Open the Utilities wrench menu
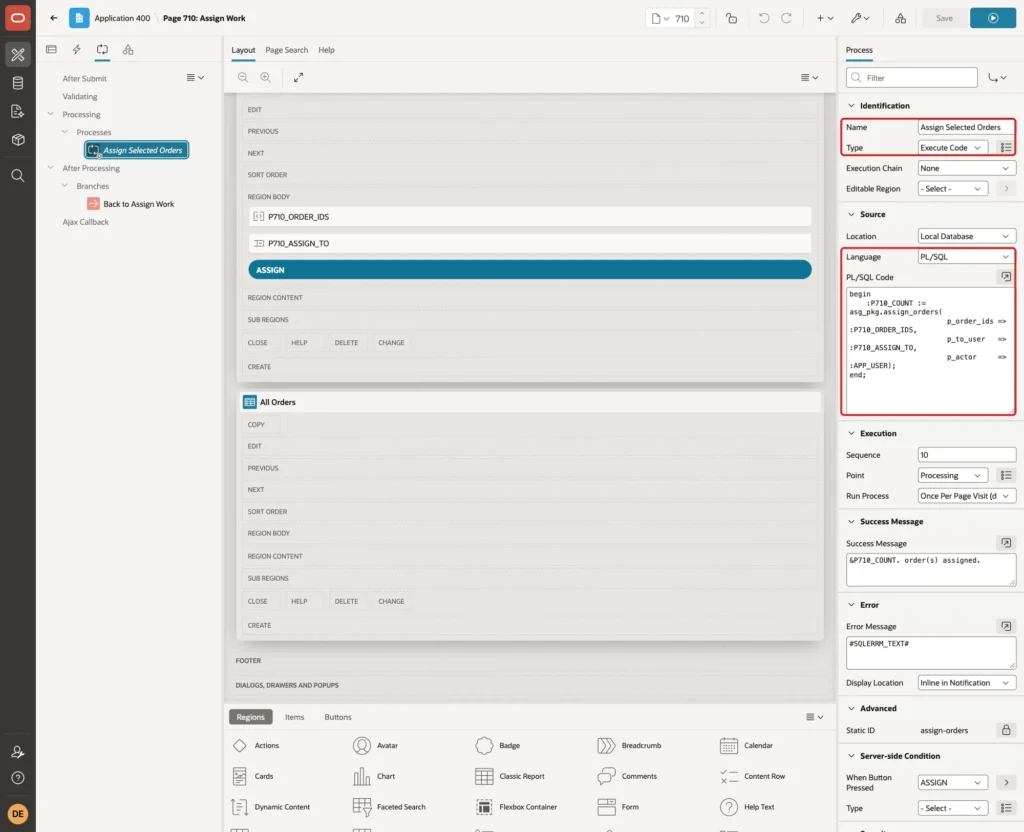The image size is (1024, 832). 860,18
